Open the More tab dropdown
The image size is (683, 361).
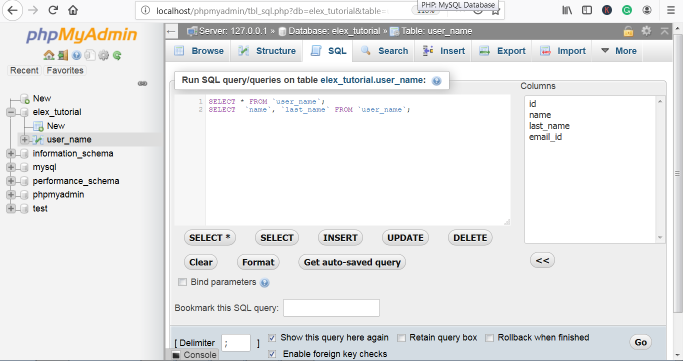[619, 51]
